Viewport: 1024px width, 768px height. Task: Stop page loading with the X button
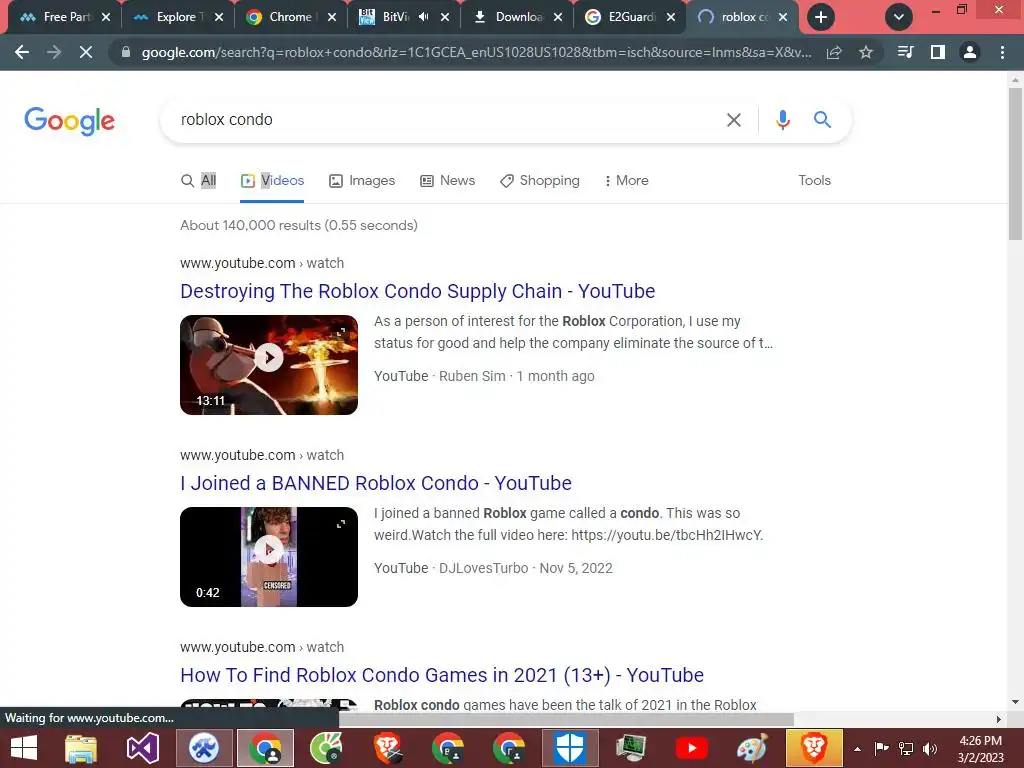[86, 52]
